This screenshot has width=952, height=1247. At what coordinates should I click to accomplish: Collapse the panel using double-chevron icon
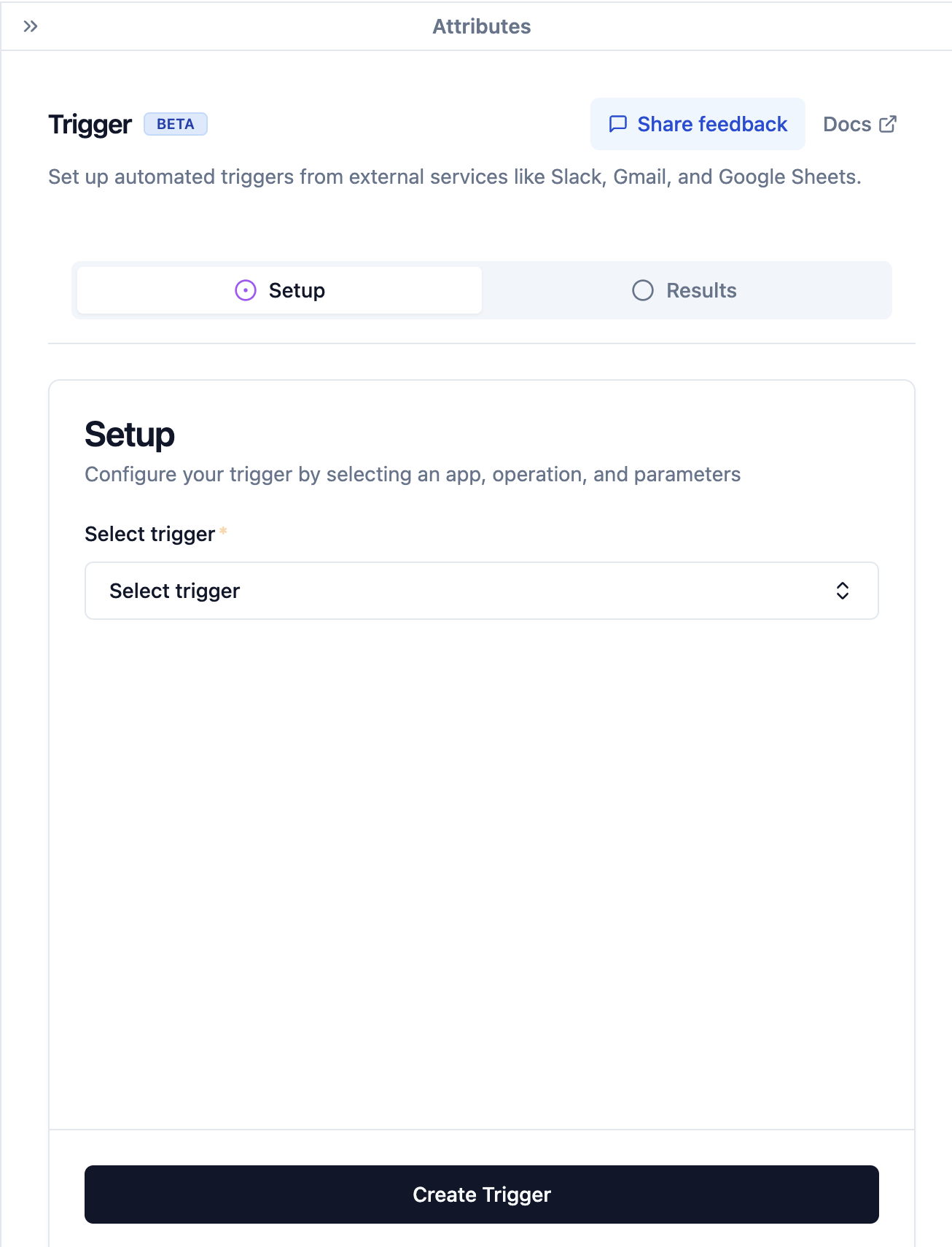point(30,27)
